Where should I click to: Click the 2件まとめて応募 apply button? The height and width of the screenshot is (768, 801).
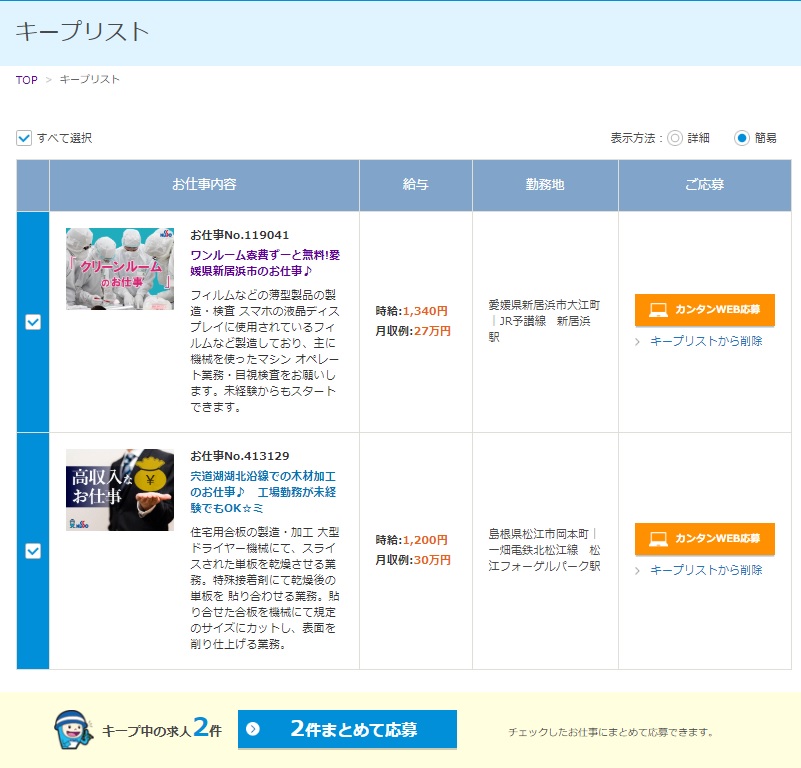pyautogui.click(x=347, y=729)
